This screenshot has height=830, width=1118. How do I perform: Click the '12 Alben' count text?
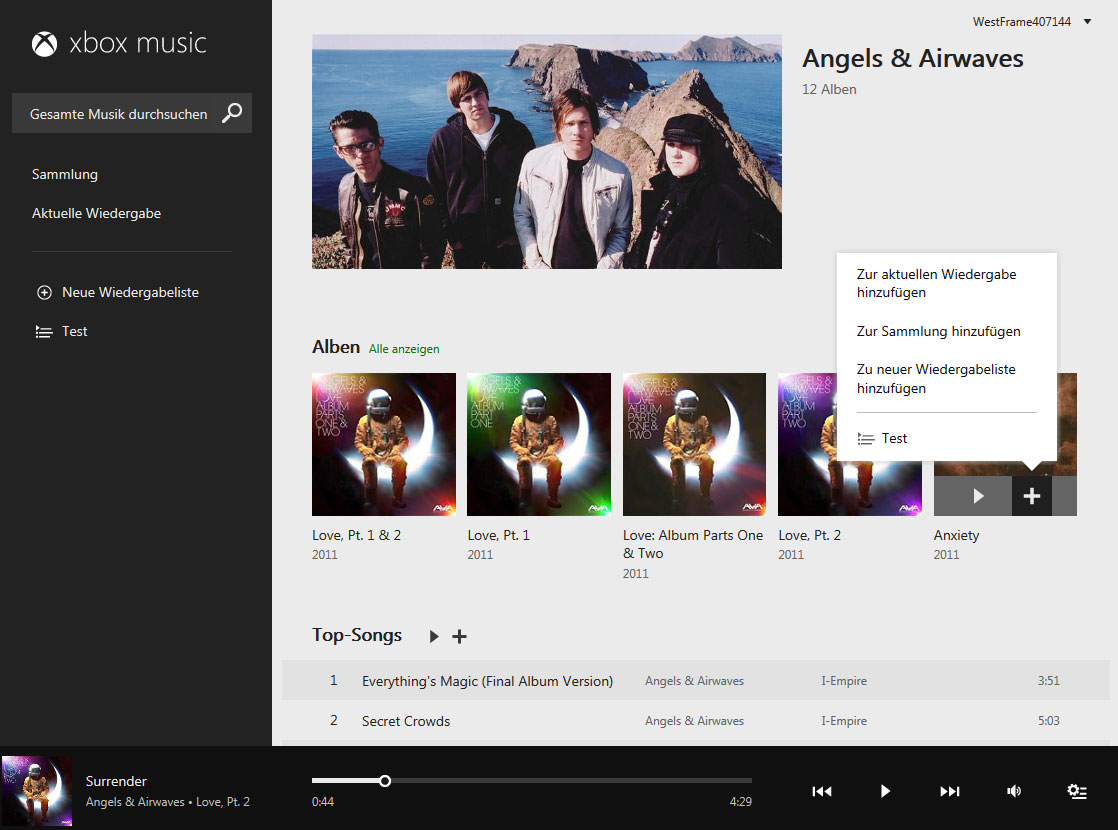click(x=829, y=89)
